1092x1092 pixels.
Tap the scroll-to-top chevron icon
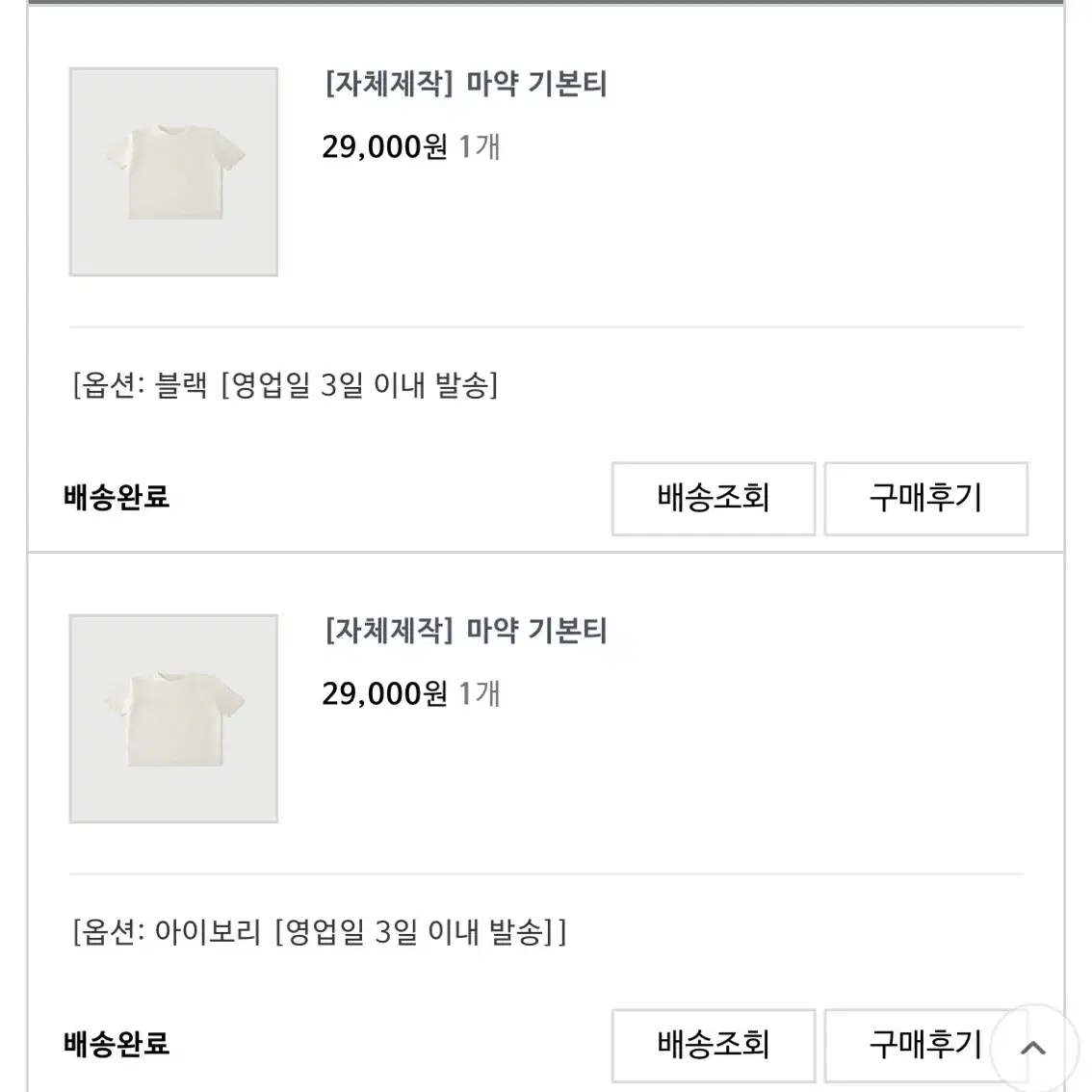(x=1033, y=1048)
